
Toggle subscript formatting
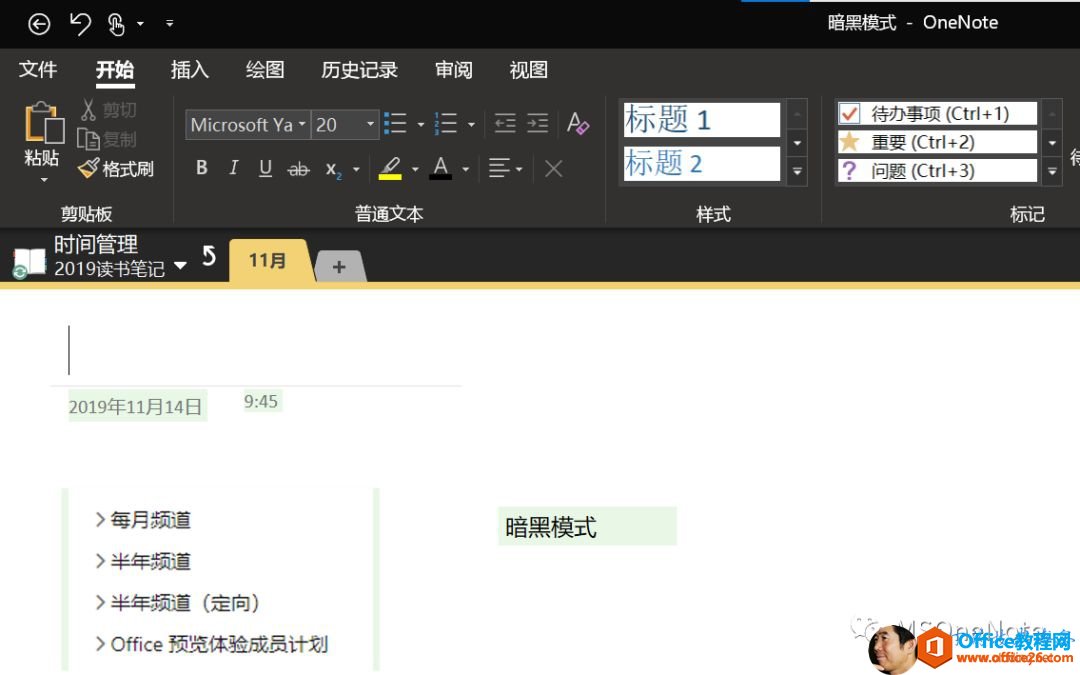pyautogui.click(x=331, y=169)
